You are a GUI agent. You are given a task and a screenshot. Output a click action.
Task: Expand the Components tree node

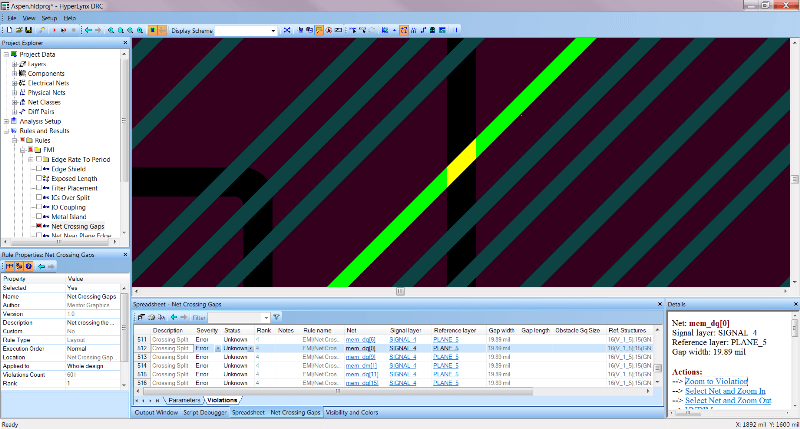click(x=13, y=74)
